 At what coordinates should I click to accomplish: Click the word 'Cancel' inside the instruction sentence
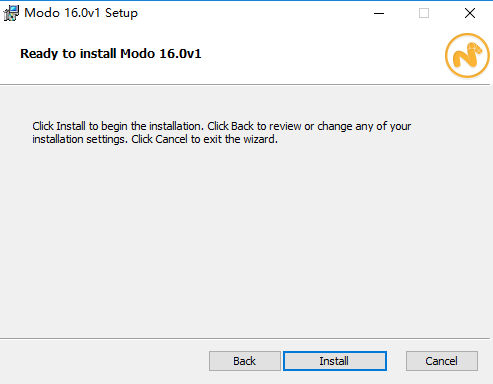point(171,139)
